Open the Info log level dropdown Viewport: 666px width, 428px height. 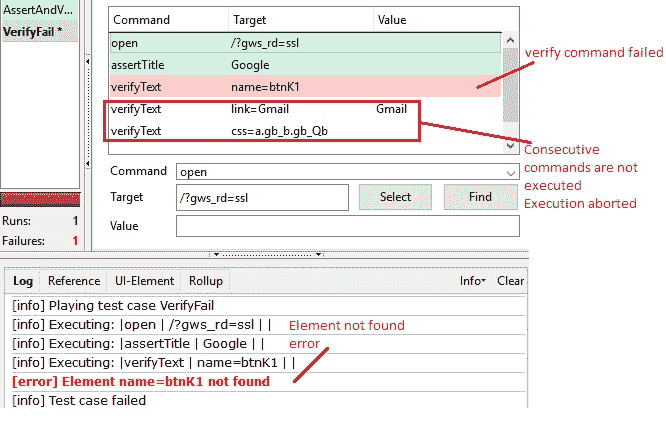pos(472,281)
